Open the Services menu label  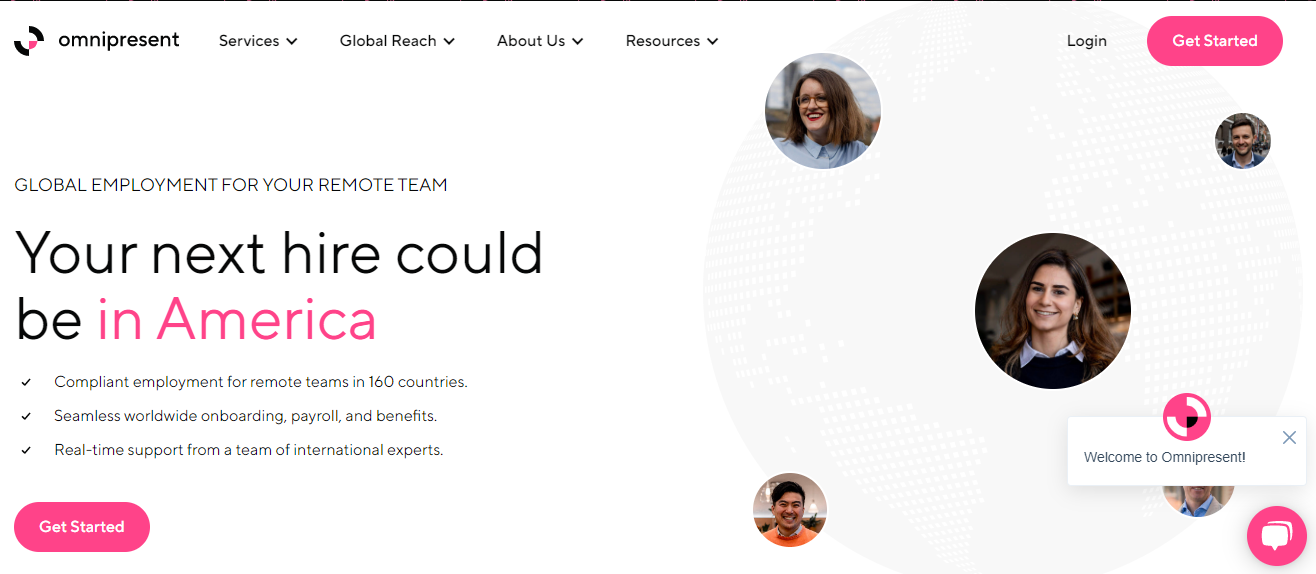coord(249,41)
